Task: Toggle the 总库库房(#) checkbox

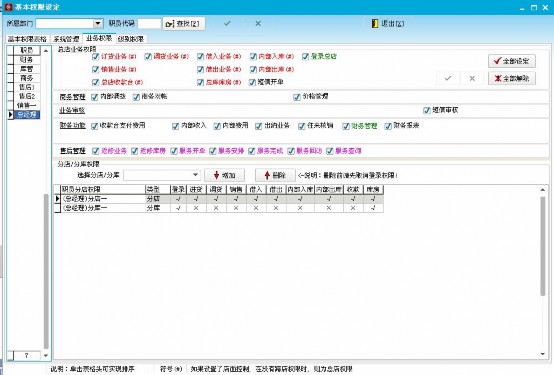Action: 200,82
